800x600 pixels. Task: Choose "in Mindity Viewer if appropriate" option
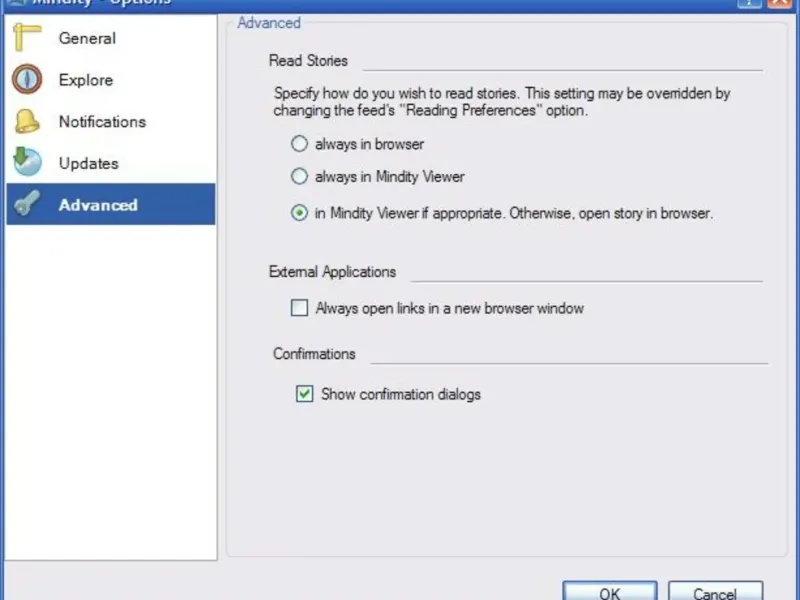299,213
